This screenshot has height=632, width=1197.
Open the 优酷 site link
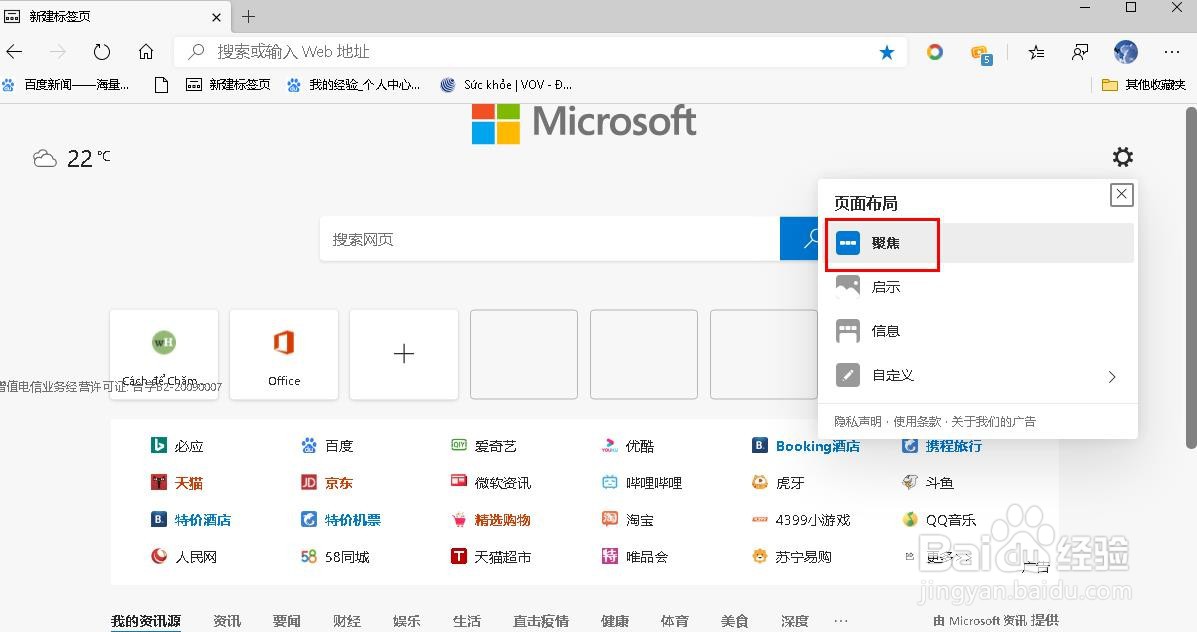coord(628,446)
